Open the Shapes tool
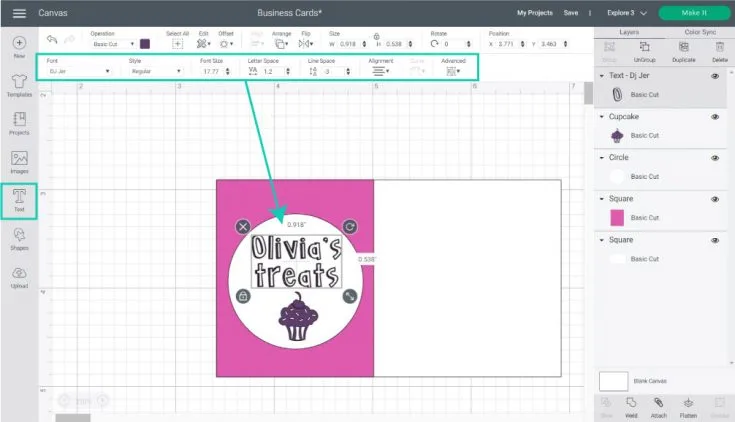This screenshot has width=735, height=422. (19, 239)
